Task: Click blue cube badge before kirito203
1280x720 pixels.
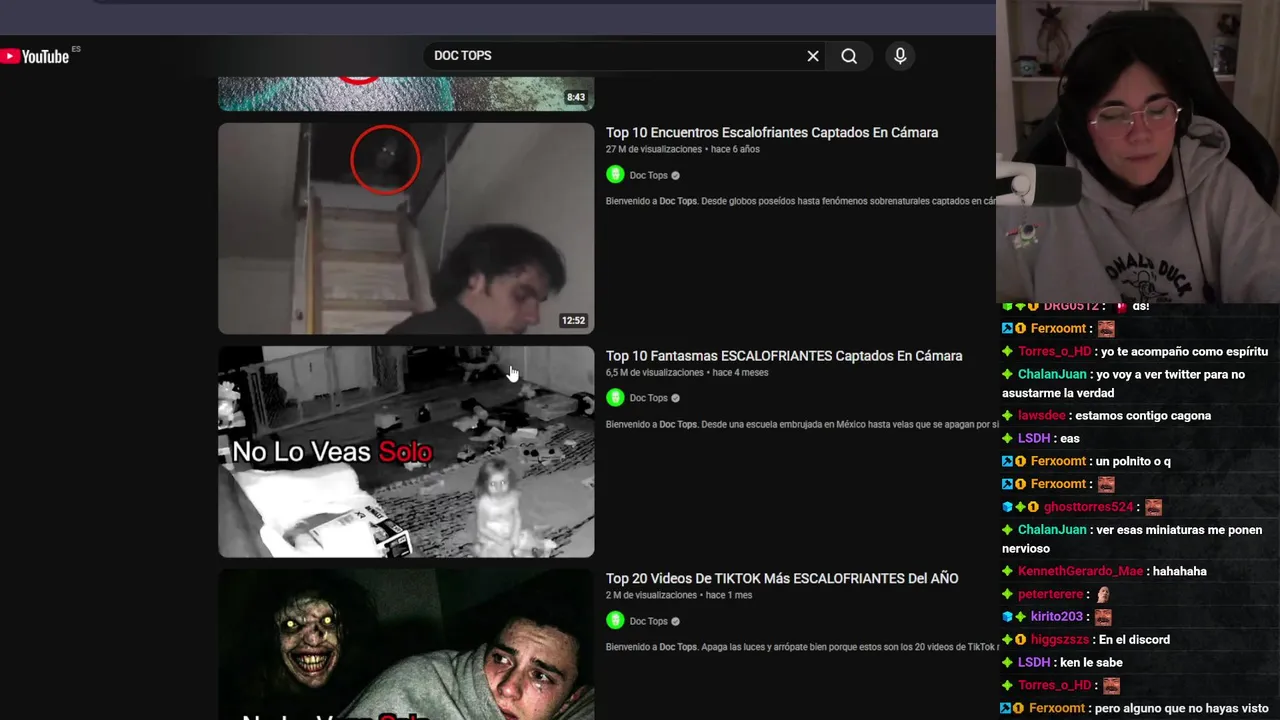Action: (x=1008, y=617)
